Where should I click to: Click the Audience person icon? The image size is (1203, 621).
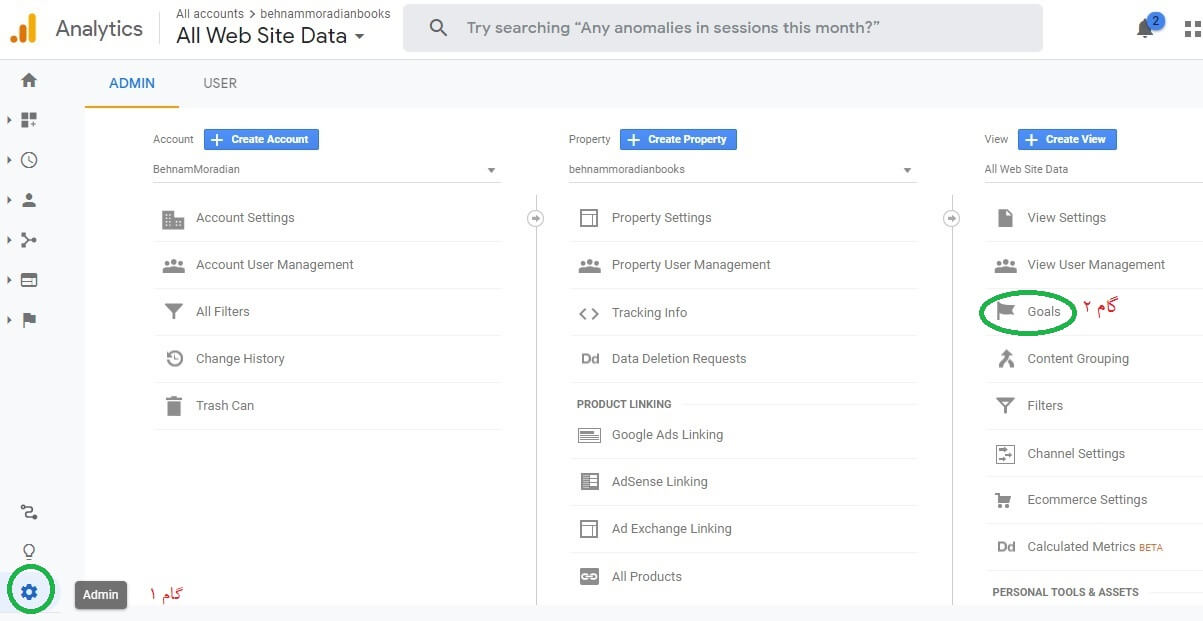[x=29, y=200]
